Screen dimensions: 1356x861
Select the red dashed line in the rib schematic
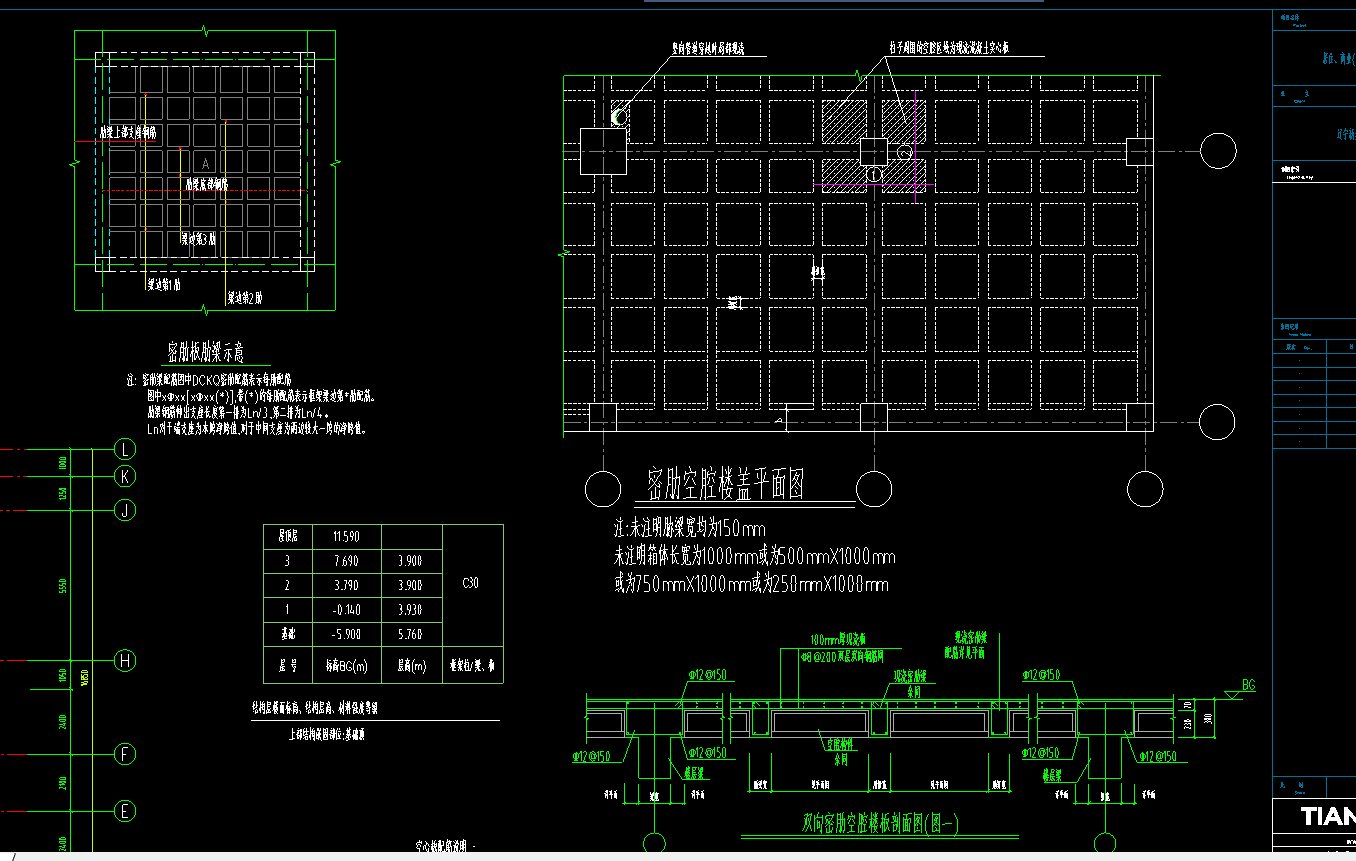(x=207, y=189)
